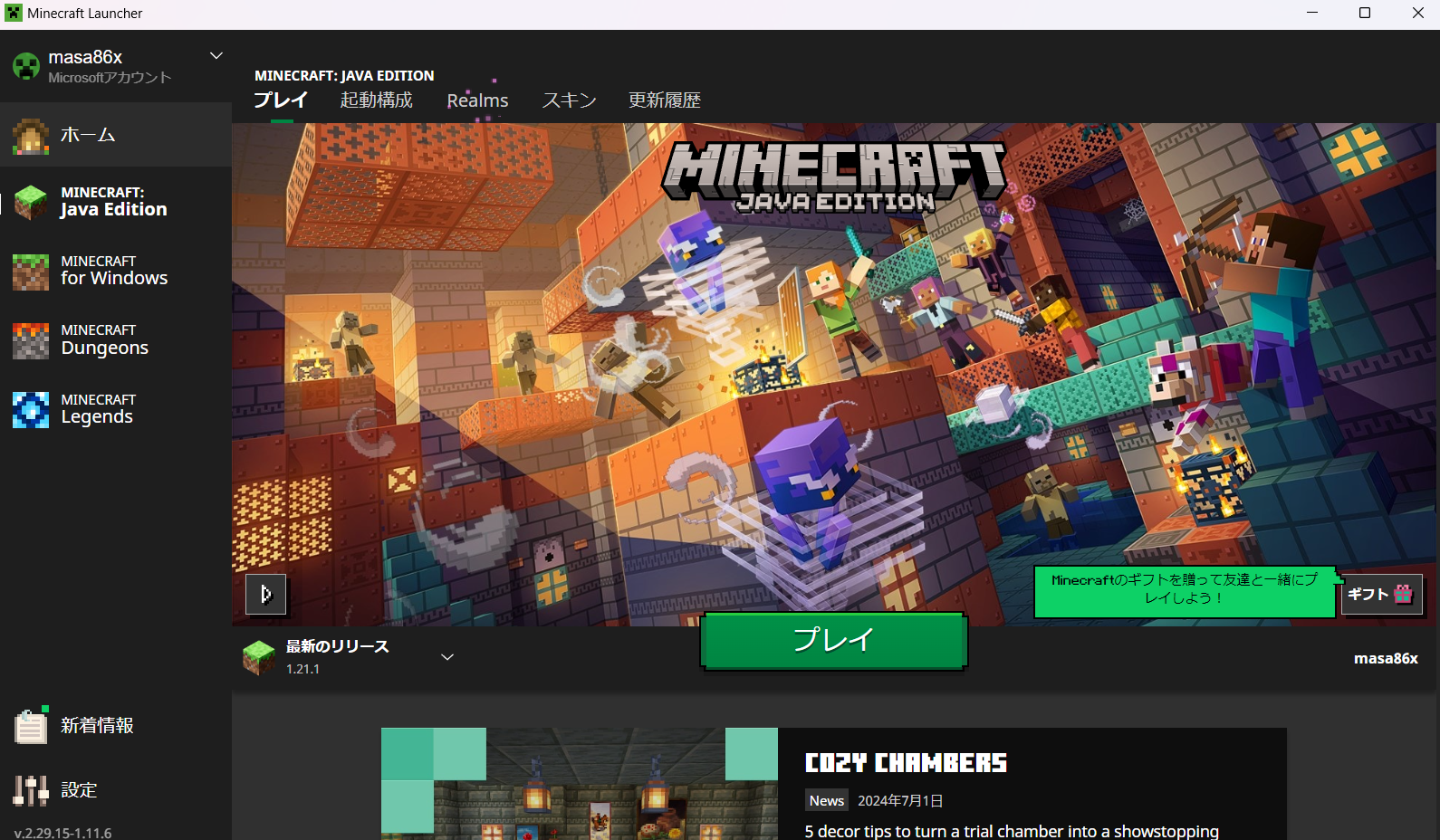Click the version text v.2.29.15-1.11.6

(x=63, y=833)
